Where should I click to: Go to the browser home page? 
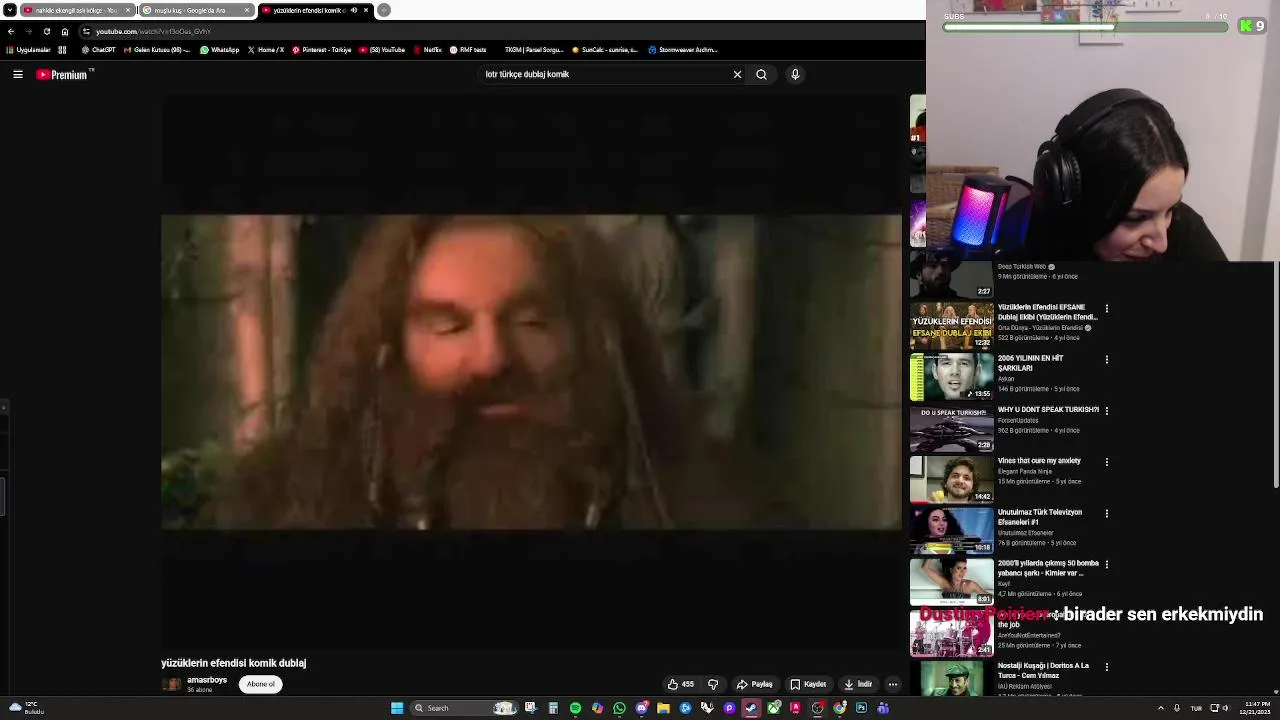[x=65, y=31]
